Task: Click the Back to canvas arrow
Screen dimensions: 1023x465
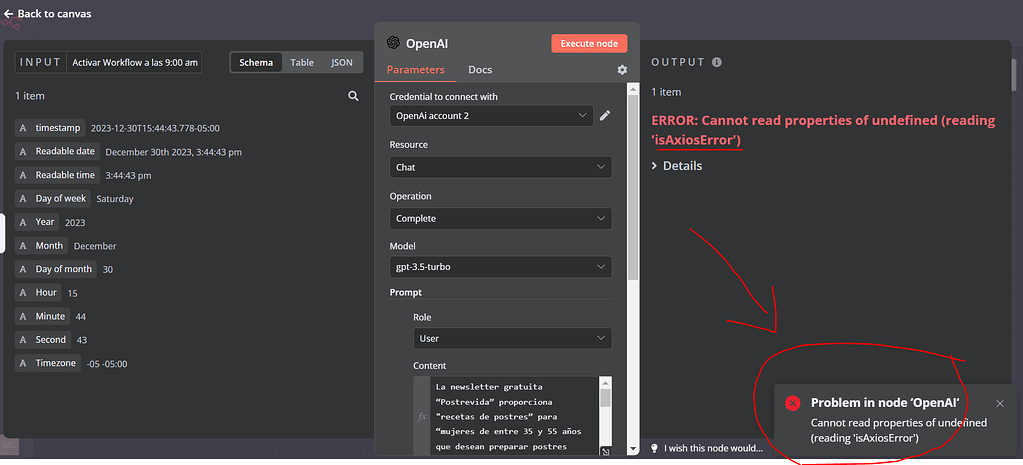Action: (x=9, y=14)
